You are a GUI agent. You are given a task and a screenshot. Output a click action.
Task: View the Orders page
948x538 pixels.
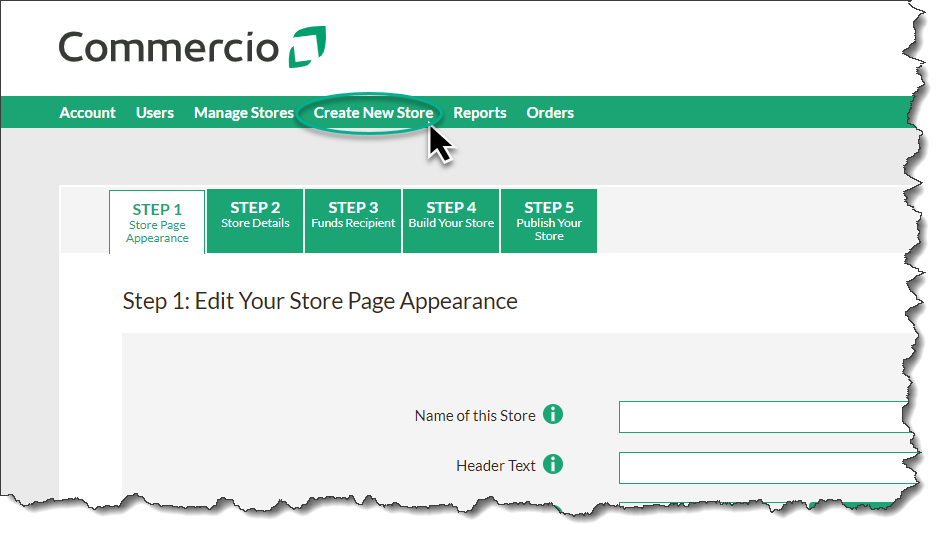click(x=550, y=112)
